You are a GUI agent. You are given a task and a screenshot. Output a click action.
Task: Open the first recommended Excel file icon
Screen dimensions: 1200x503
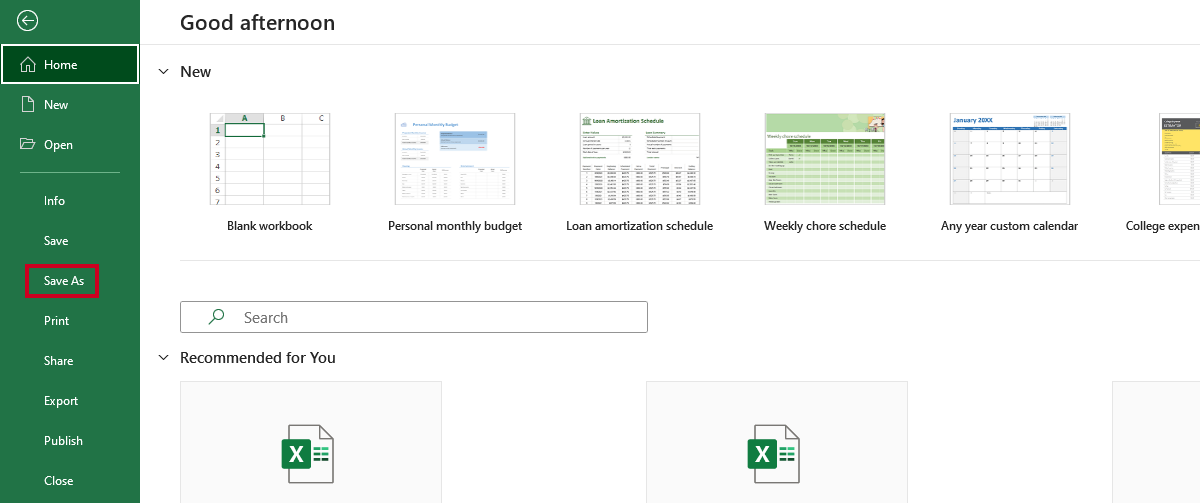310,454
